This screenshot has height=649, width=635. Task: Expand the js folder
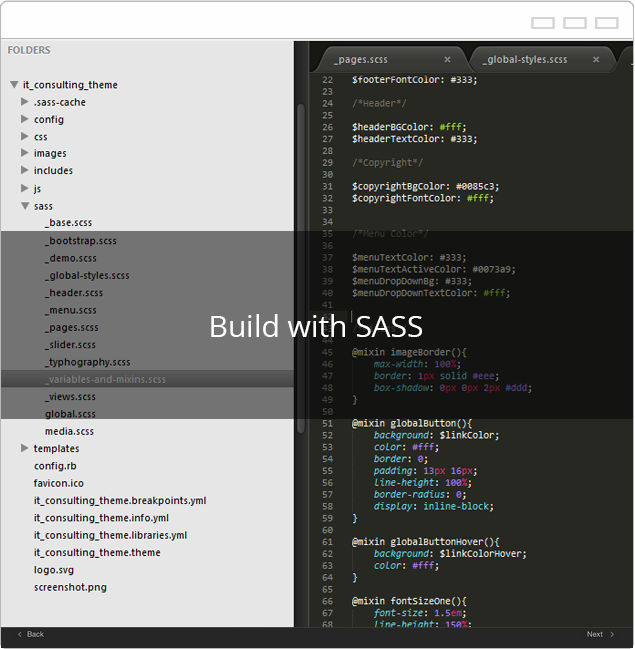[25, 188]
